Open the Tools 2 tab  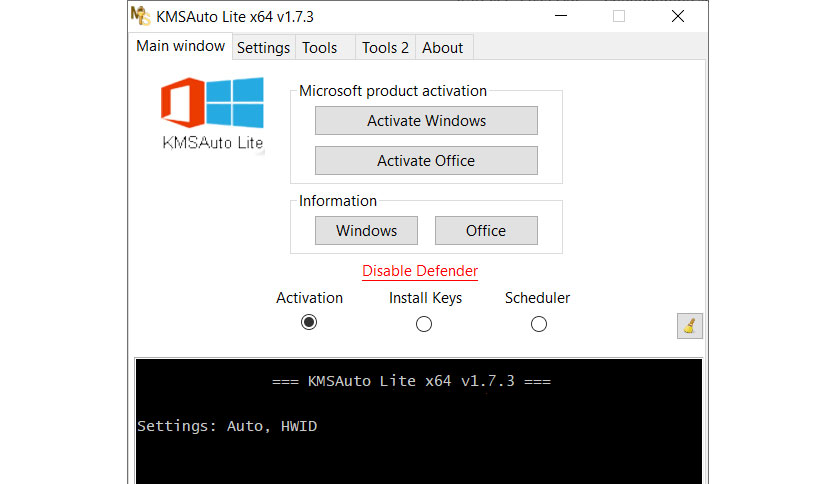coord(385,48)
